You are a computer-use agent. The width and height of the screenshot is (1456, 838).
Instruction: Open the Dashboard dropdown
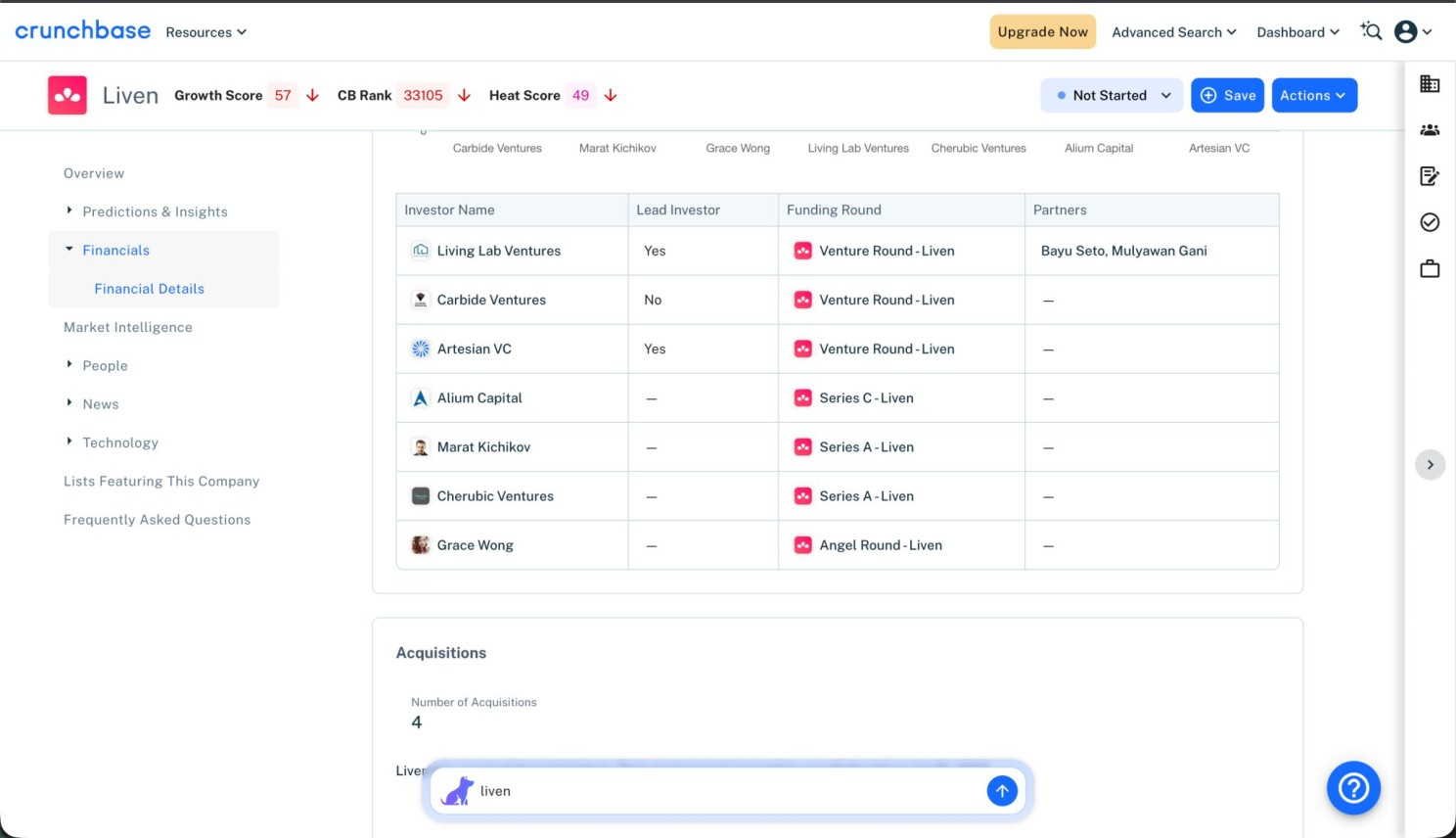[x=1297, y=32]
